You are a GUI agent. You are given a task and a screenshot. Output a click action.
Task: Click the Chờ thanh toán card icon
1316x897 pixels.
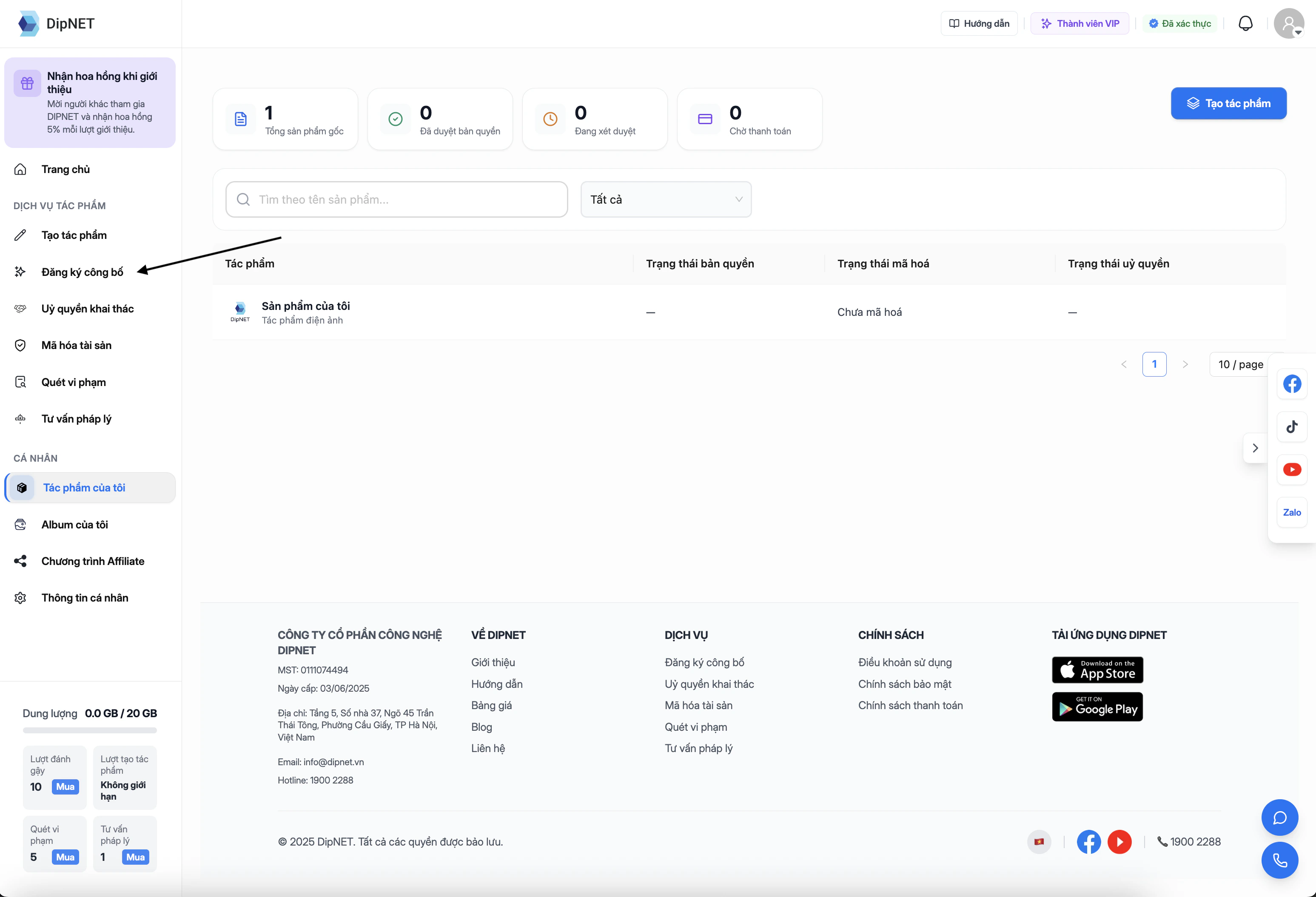pos(705,119)
